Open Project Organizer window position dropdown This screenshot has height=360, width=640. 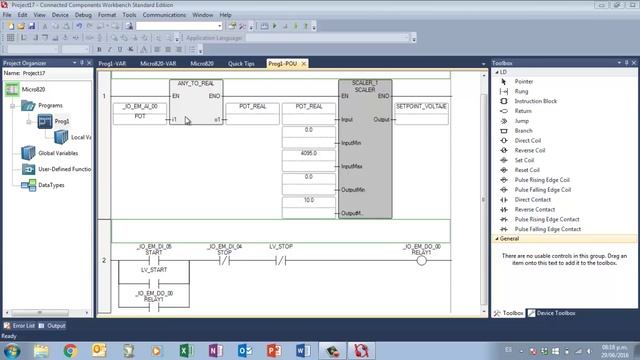click(x=75, y=63)
